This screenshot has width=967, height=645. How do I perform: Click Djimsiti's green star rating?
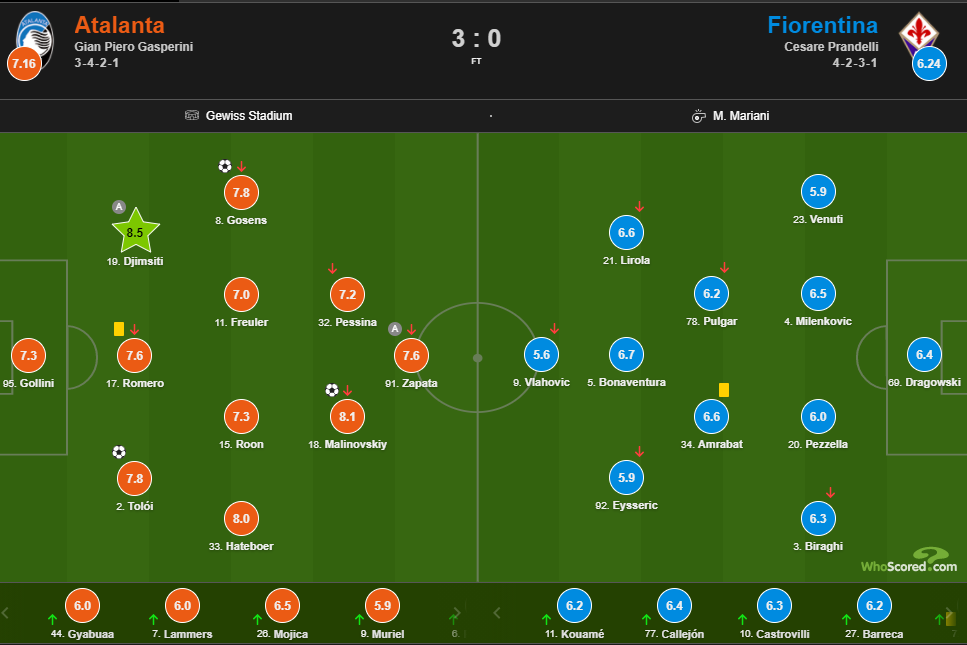click(135, 232)
